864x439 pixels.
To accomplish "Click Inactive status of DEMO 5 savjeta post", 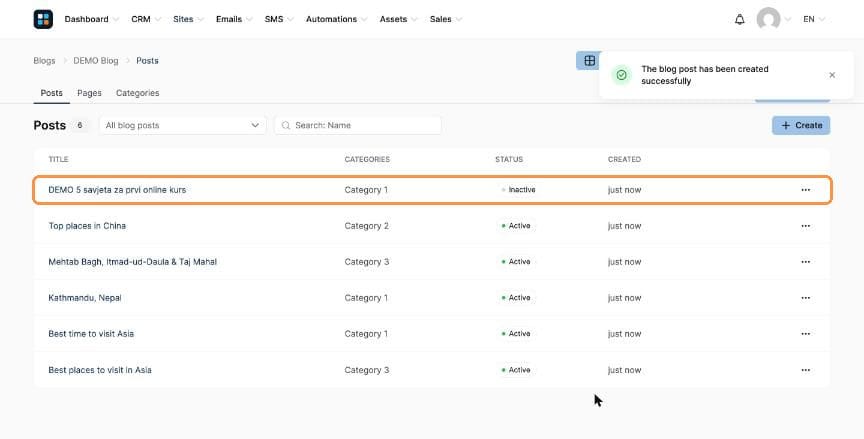I will point(519,190).
